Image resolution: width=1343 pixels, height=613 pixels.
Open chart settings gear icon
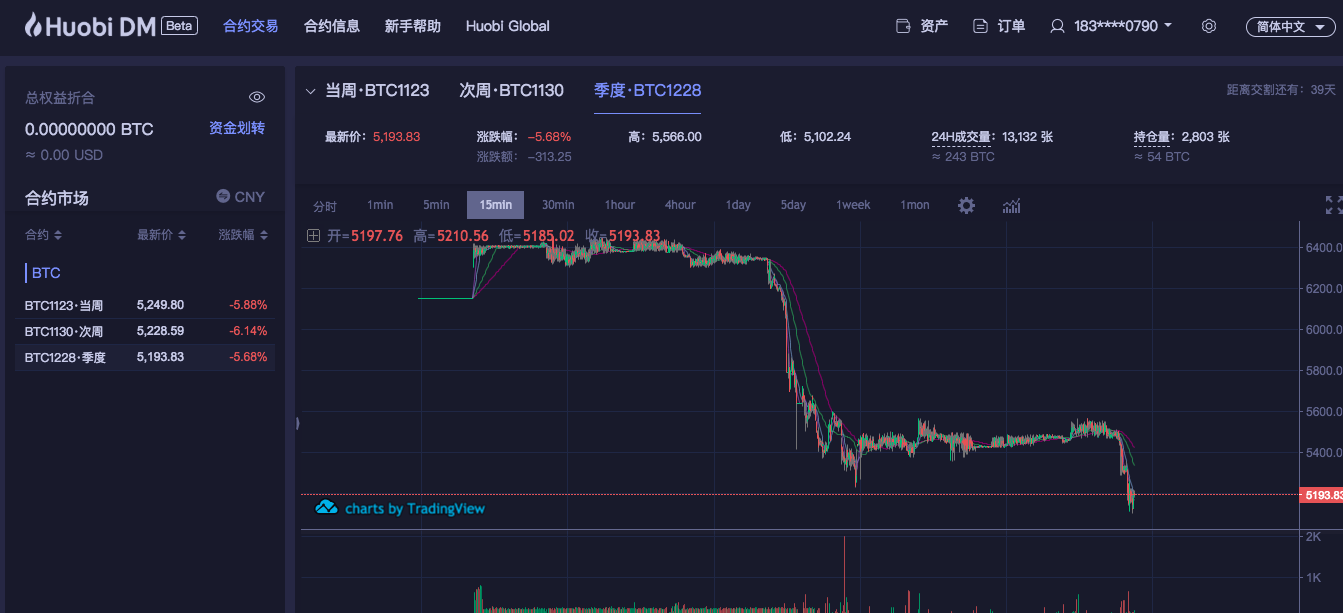(966, 205)
